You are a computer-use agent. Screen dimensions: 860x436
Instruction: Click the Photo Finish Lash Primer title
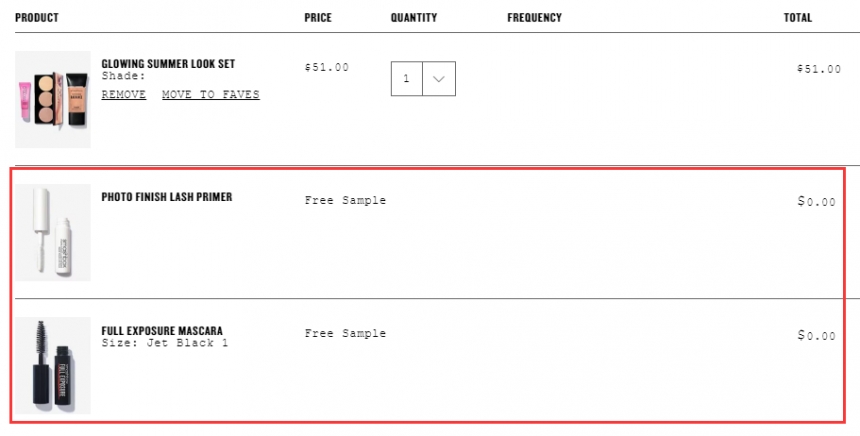coord(167,197)
